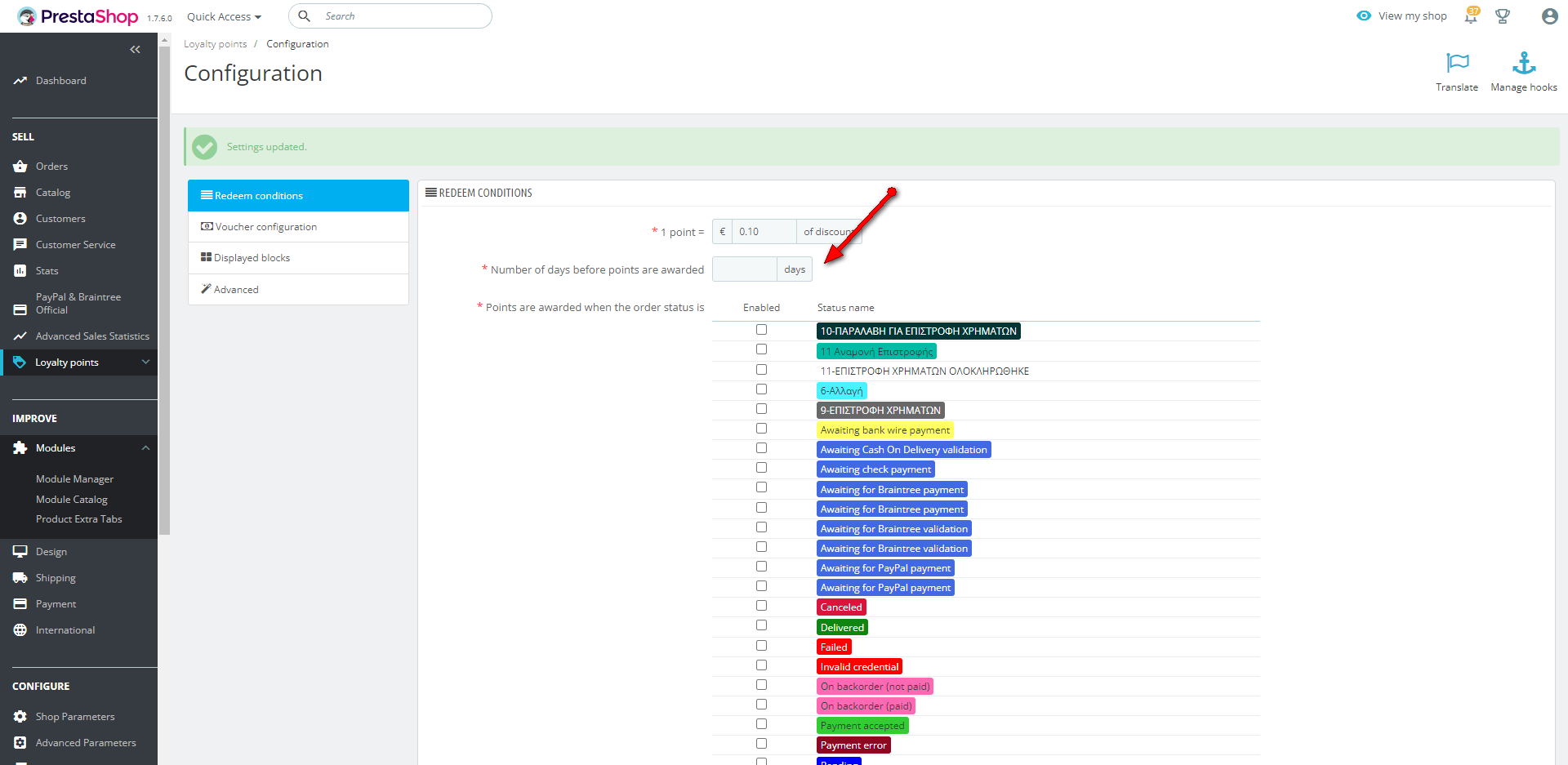Enable the 10-ΠΑΡΑΛΑΒΗ ΓΙΑ ΕΠΙΣΤΡΟΦΗ ΧΡΗΜΑΤΩΝ status checkbox
This screenshot has width=1568, height=765.
pos(761,330)
